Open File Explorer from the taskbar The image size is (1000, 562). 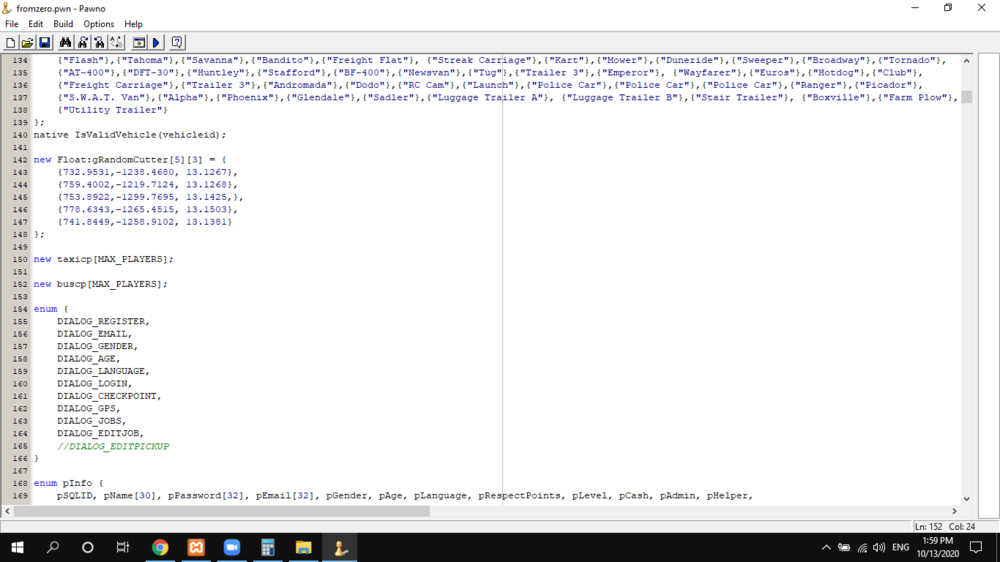(x=303, y=547)
